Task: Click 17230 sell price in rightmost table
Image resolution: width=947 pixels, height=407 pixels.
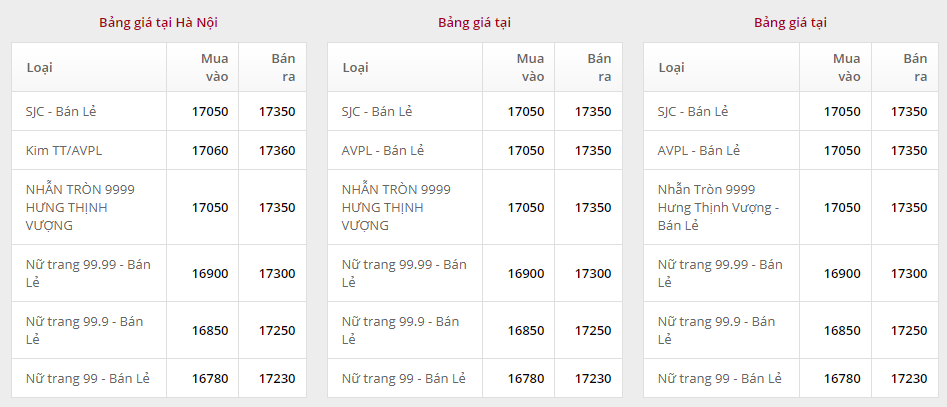Action: click(x=909, y=378)
